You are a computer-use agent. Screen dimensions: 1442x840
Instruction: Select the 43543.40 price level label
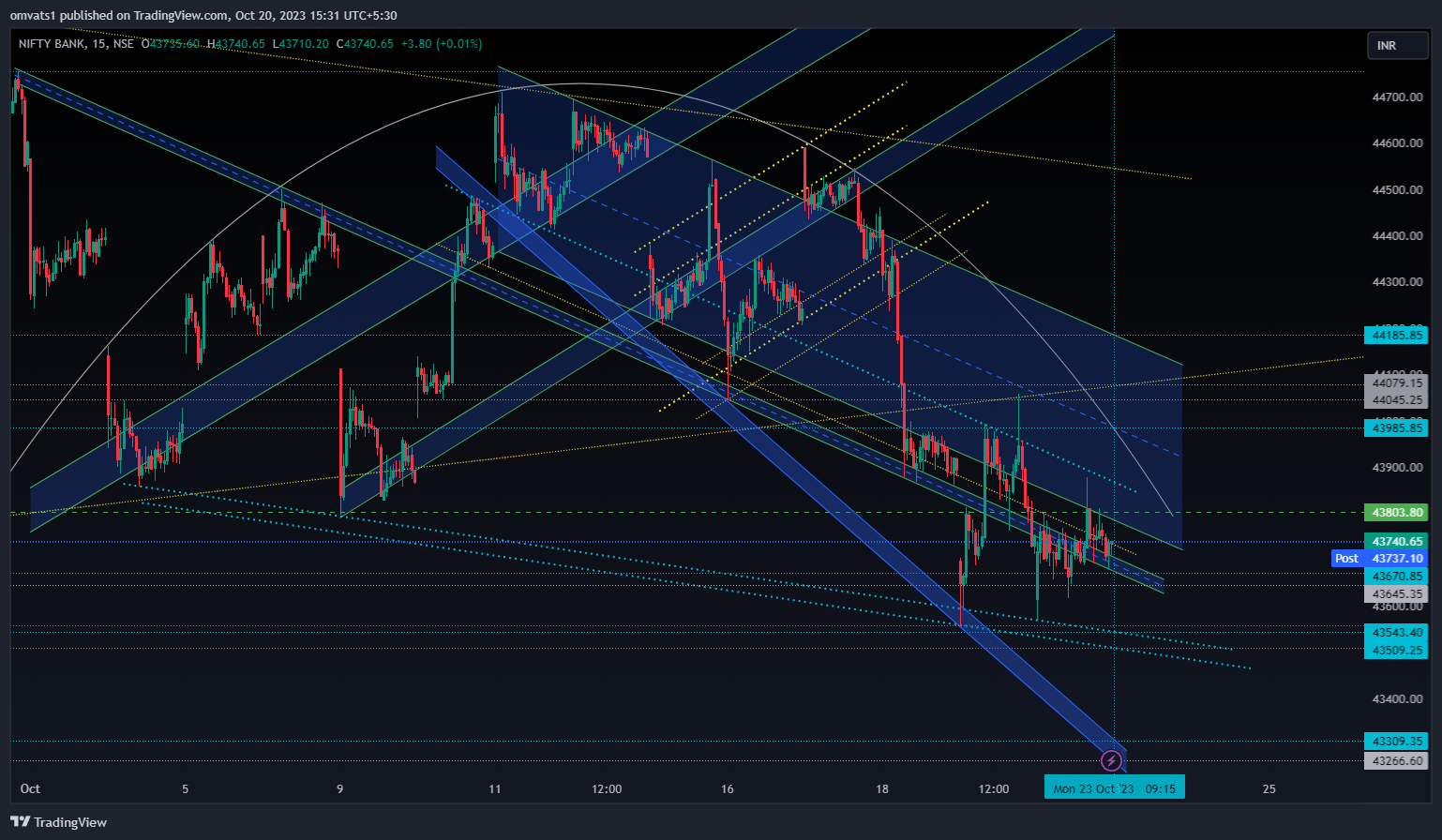(1396, 633)
